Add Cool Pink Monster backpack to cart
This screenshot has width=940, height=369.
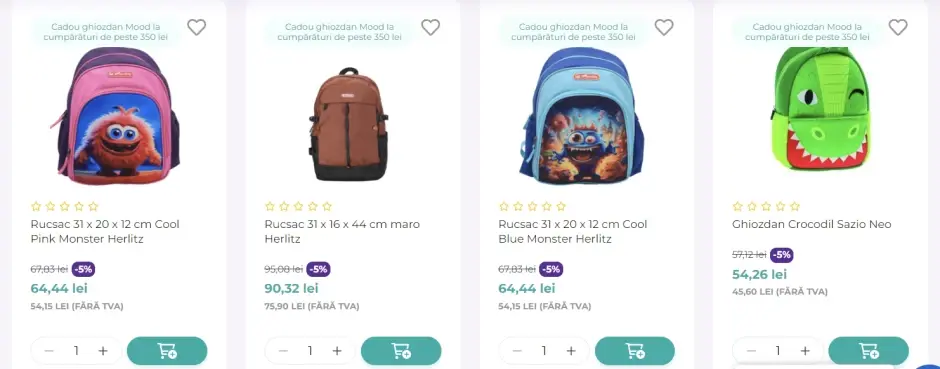click(167, 350)
